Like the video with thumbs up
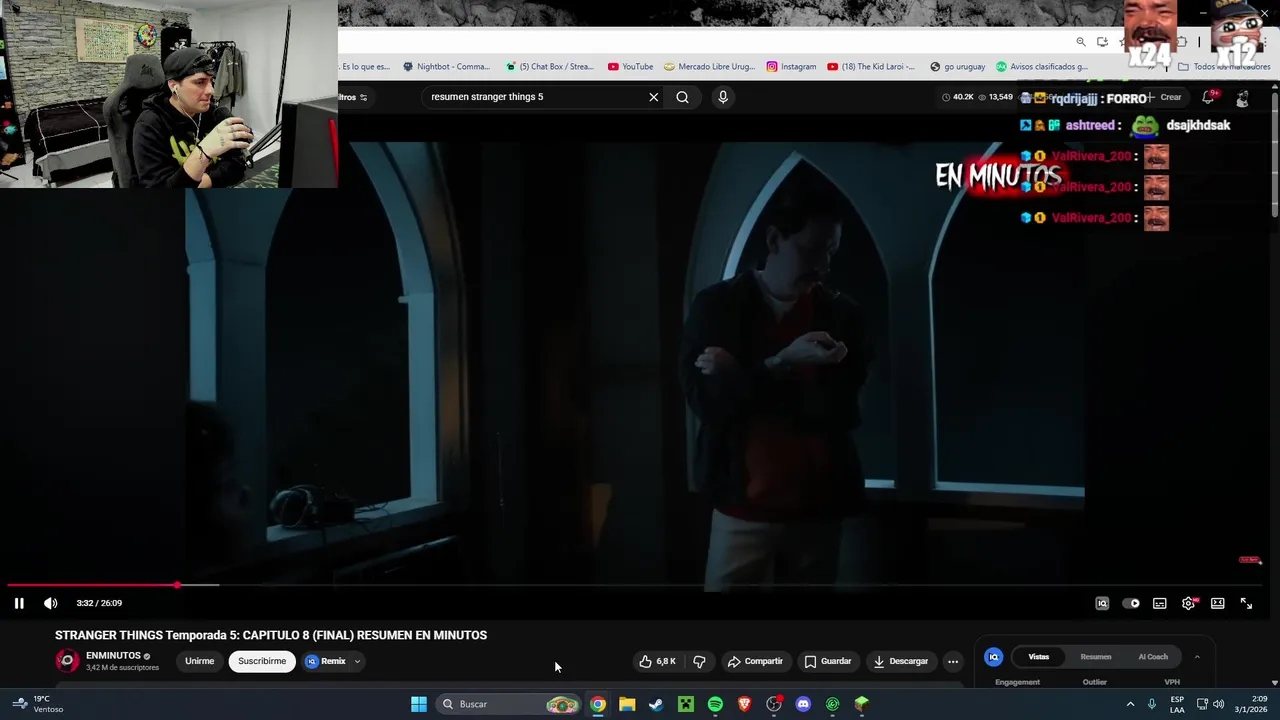Screen dimensions: 1280x720 658,661
